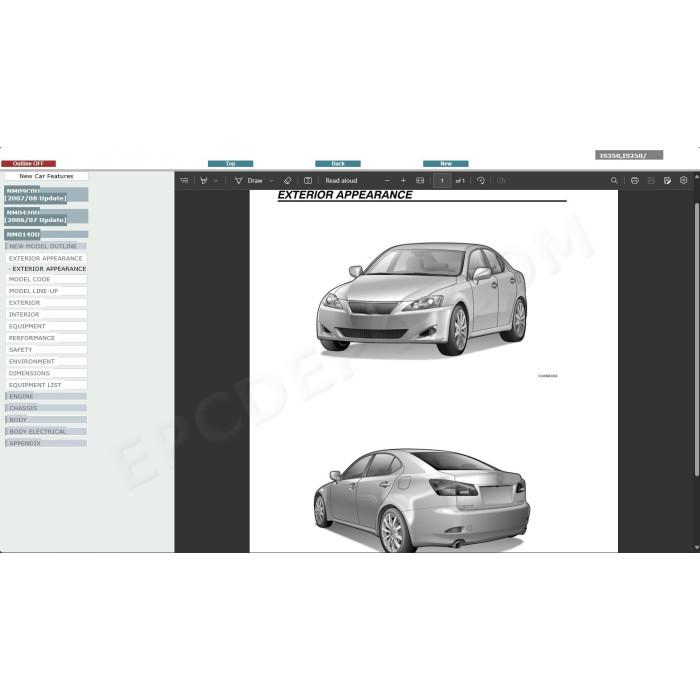Screen dimensions: 700x700
Task: Select the Erase tool icon
Action: (x=288, y=180)
